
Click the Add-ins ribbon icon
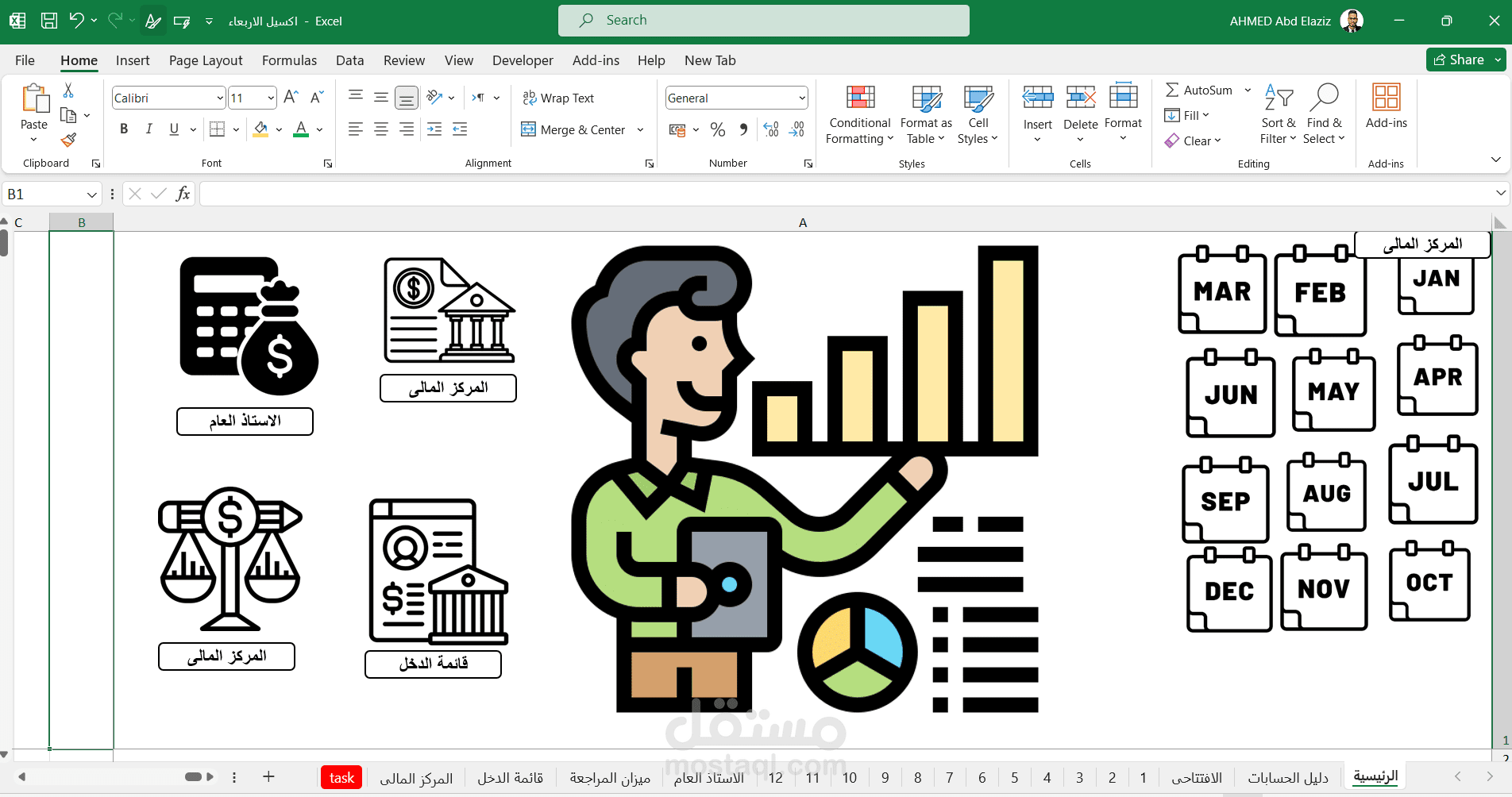[x=1387, y=107]
